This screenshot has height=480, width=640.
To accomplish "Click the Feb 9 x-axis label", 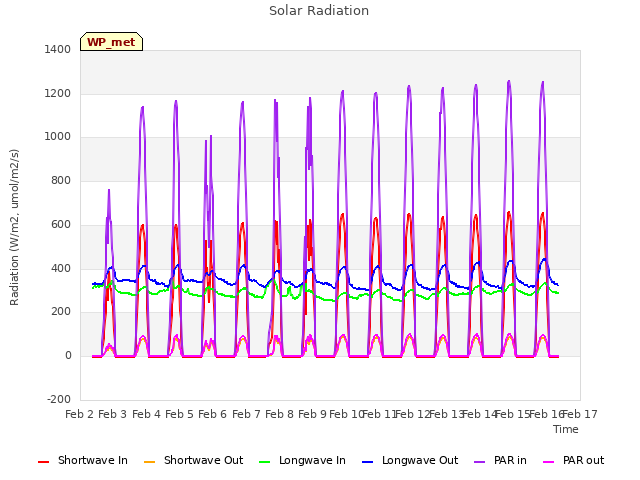I will tap(312, 414).
